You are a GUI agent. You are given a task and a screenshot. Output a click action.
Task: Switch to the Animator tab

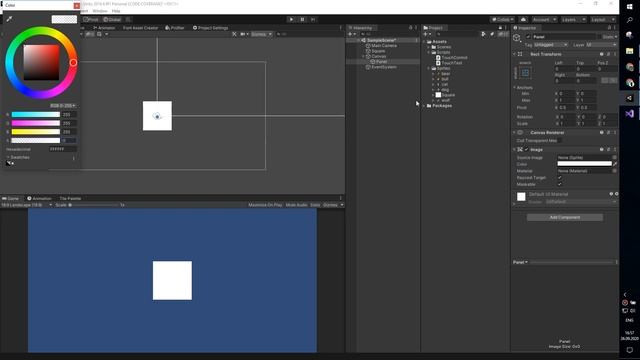tap(104, 28)
